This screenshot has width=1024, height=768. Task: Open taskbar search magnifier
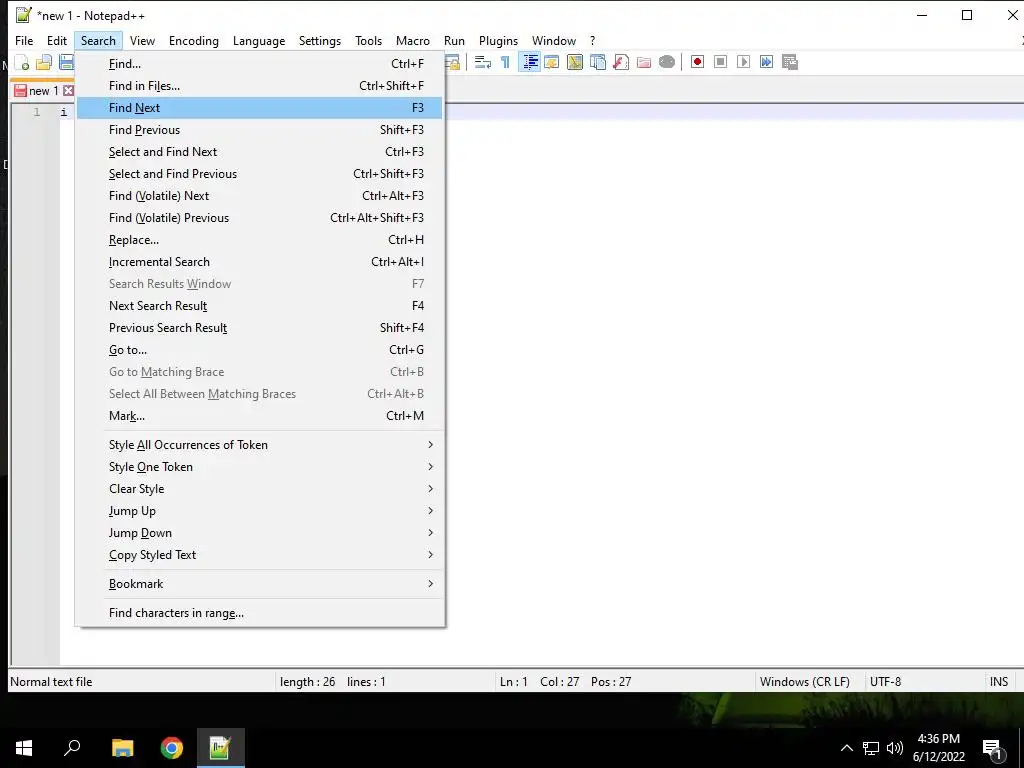tap(72, 748)
